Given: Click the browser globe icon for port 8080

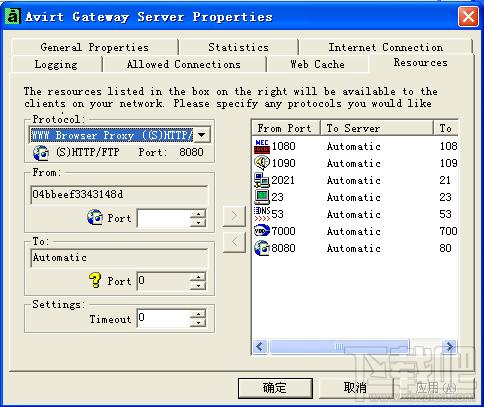Looking at the screenshot, I should (x=262, y=248).
